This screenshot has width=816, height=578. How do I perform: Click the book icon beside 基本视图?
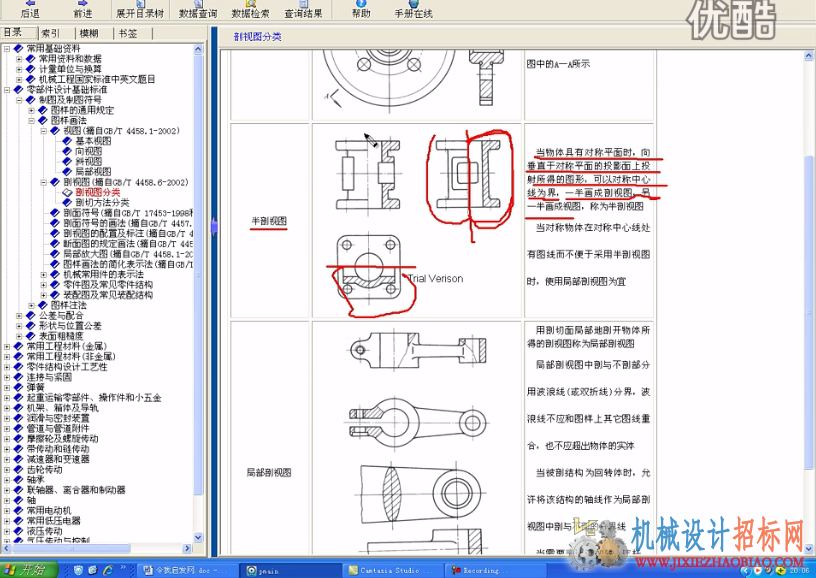(67, 141)
